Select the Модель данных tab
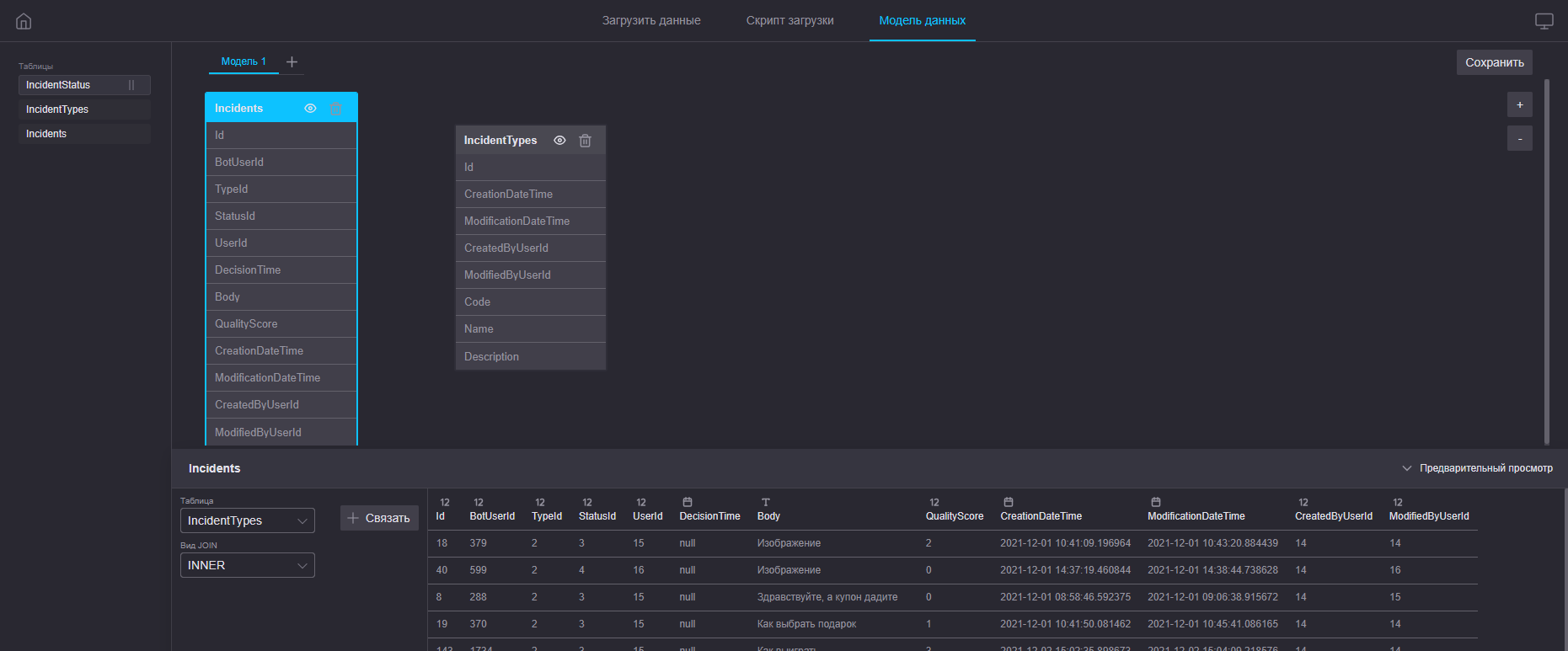Viewport: 1568px width, 651px height. [922, 20]
